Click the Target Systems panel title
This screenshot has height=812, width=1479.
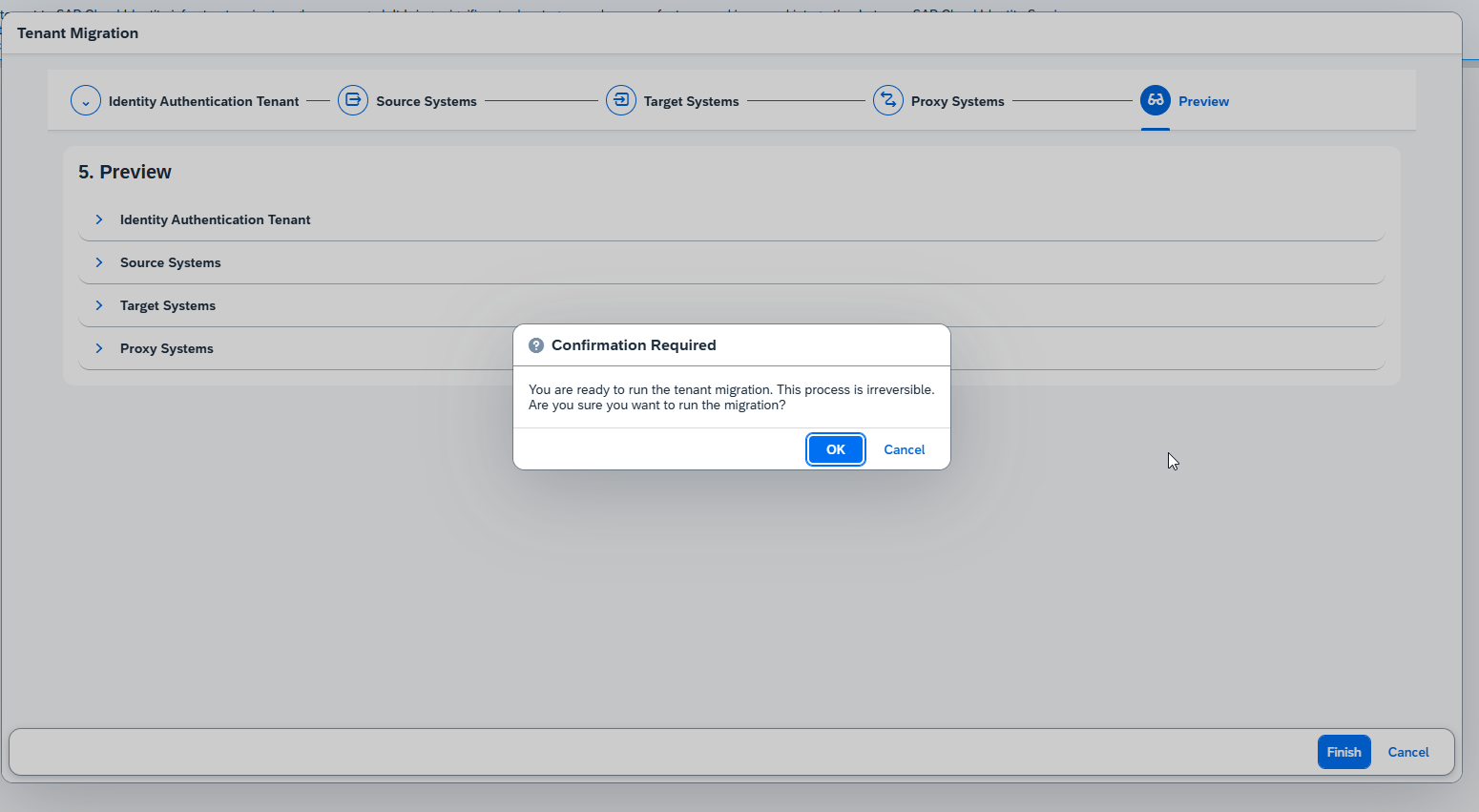click(168, 305)
